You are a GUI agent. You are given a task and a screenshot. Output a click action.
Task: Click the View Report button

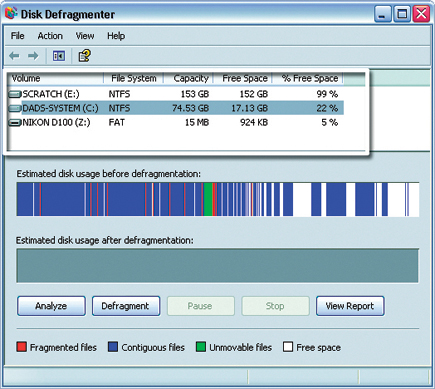[350, 306]
